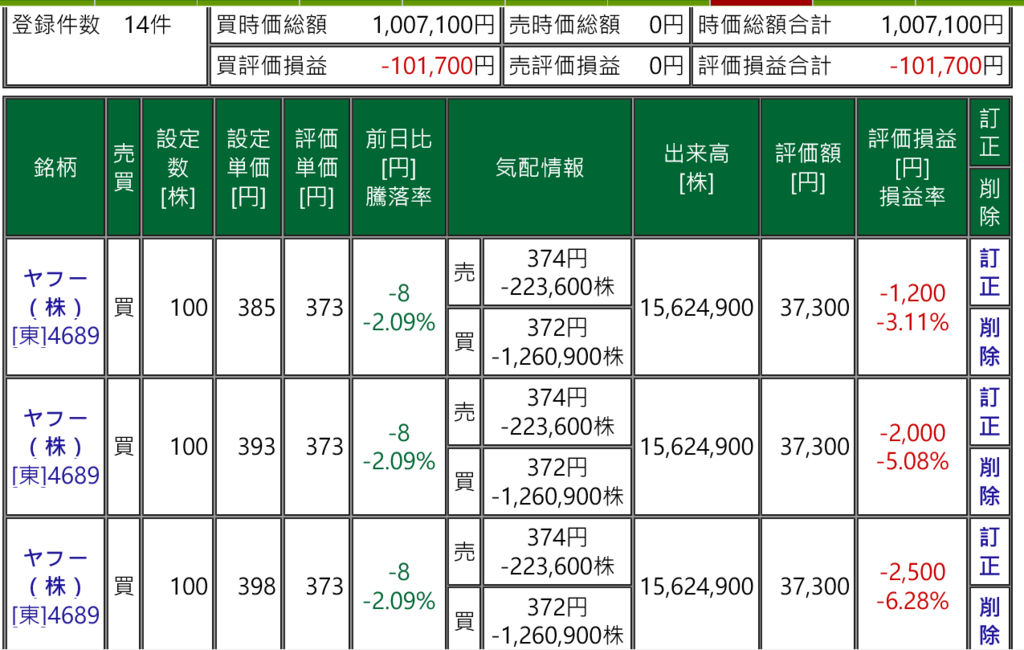Click the 374円 ask quote in 385 row
Image resolution: width=1024 pixels, height=650 pixels.
(x=557, y=272)
